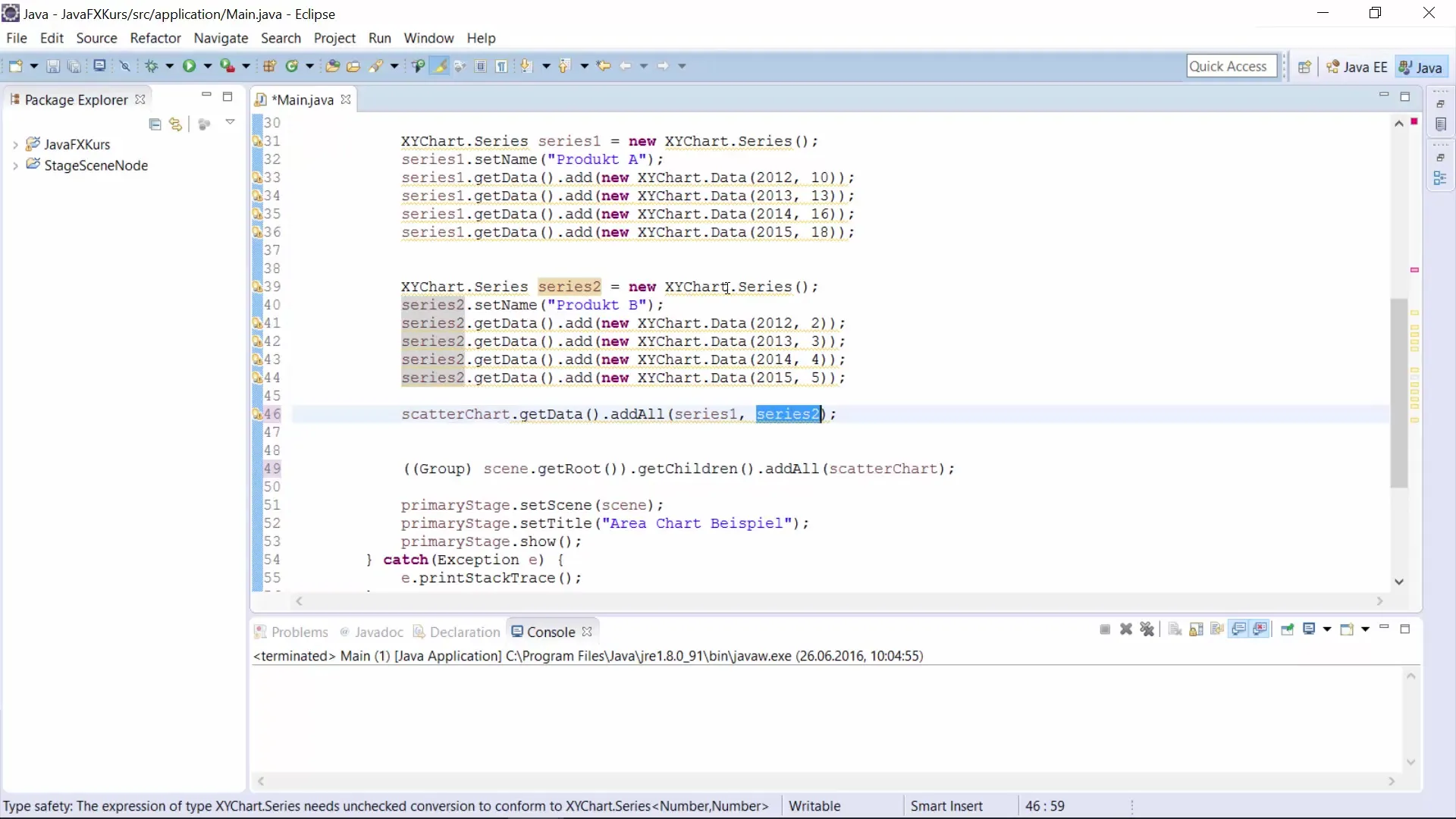Open the Navigate menu
This screenshot has height=819, width=1456.
[221, 38]
